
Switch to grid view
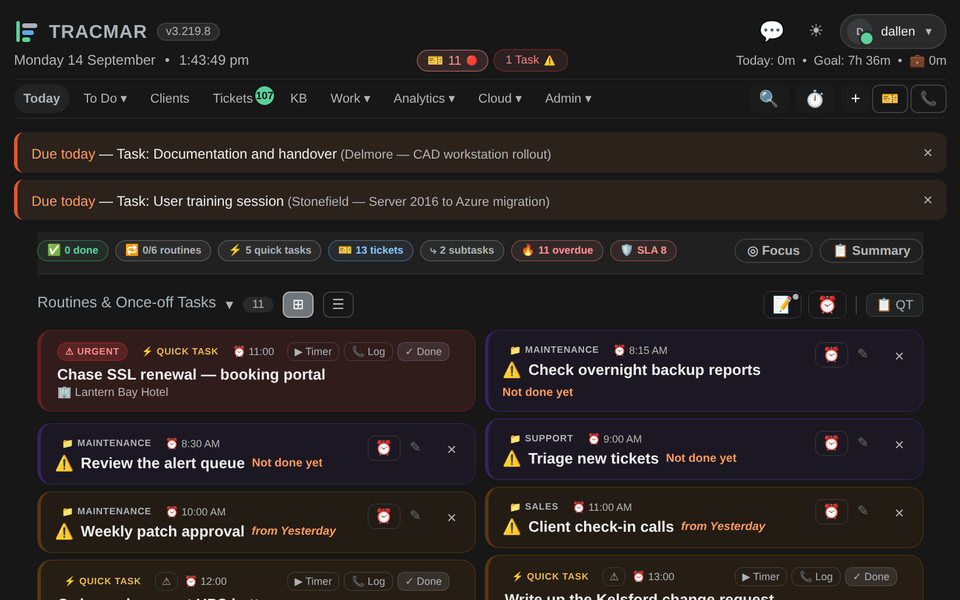click(x=298, y=304)
